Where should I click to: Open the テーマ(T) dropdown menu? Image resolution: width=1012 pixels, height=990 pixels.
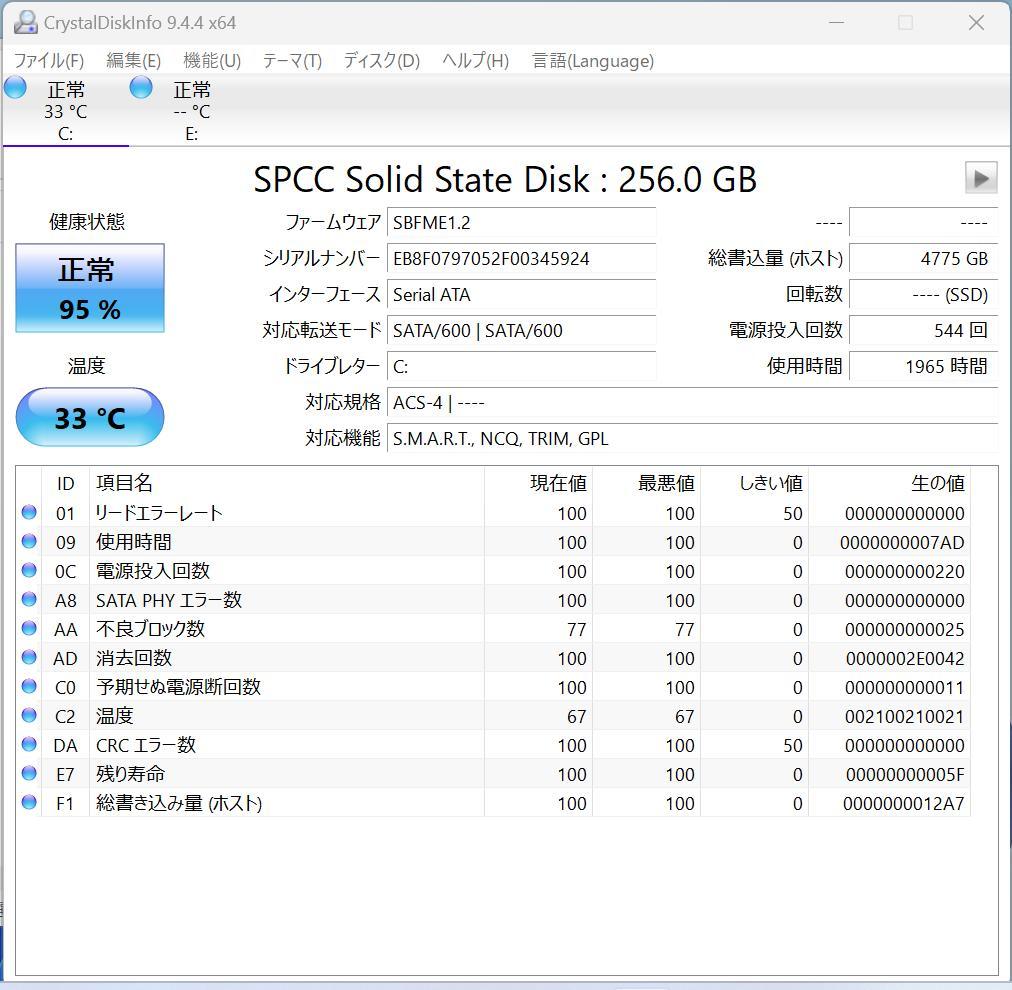291,61
